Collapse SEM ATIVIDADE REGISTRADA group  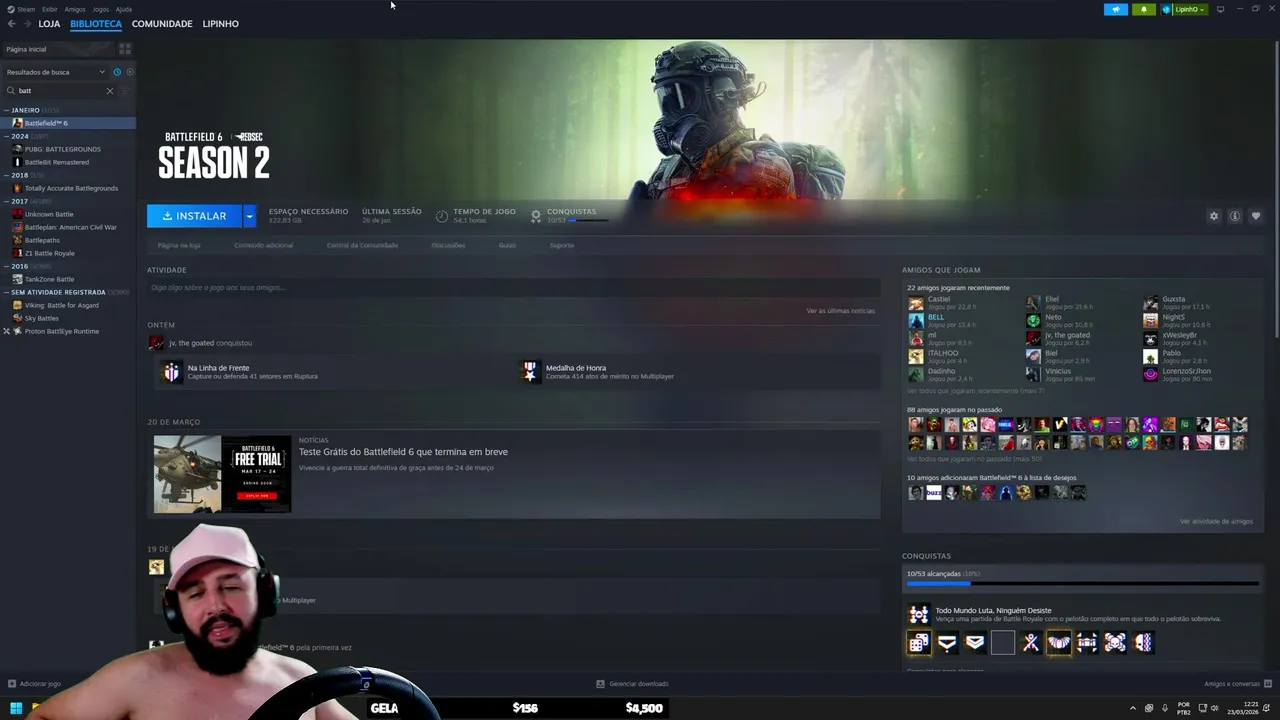[x=7, y=292]
